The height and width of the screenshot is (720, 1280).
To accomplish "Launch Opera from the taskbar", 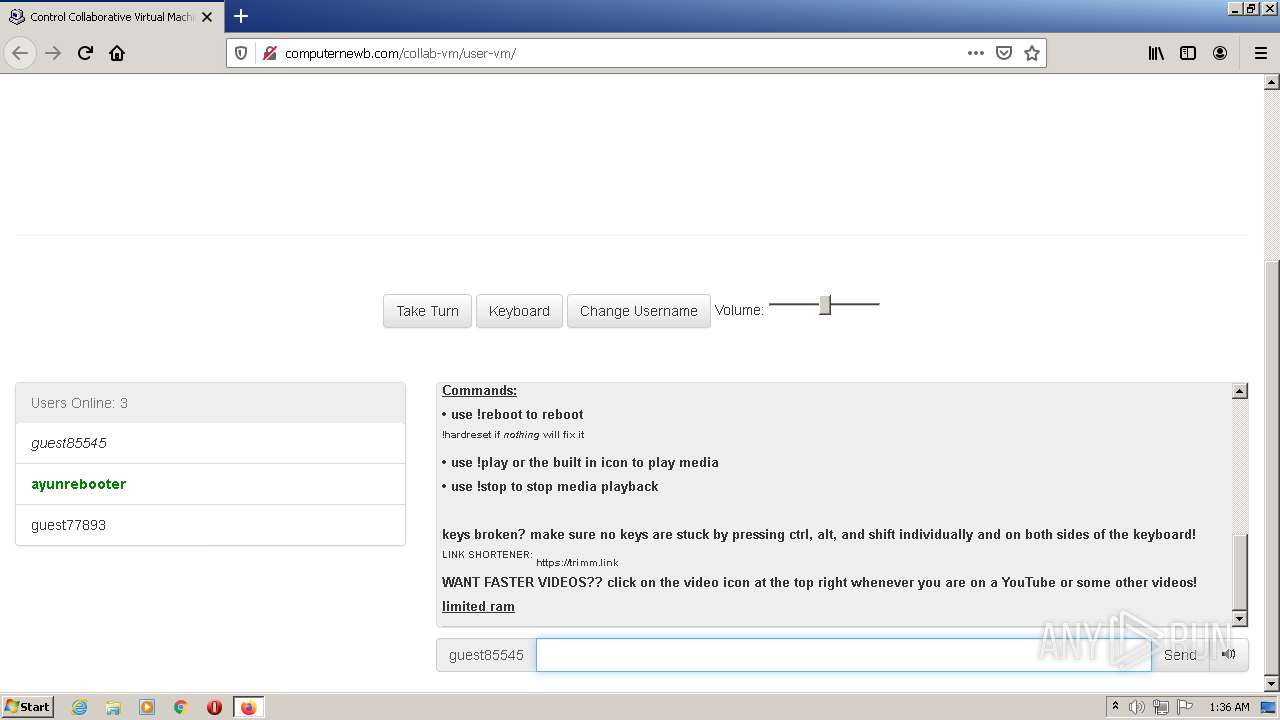I will coord(214,707).
